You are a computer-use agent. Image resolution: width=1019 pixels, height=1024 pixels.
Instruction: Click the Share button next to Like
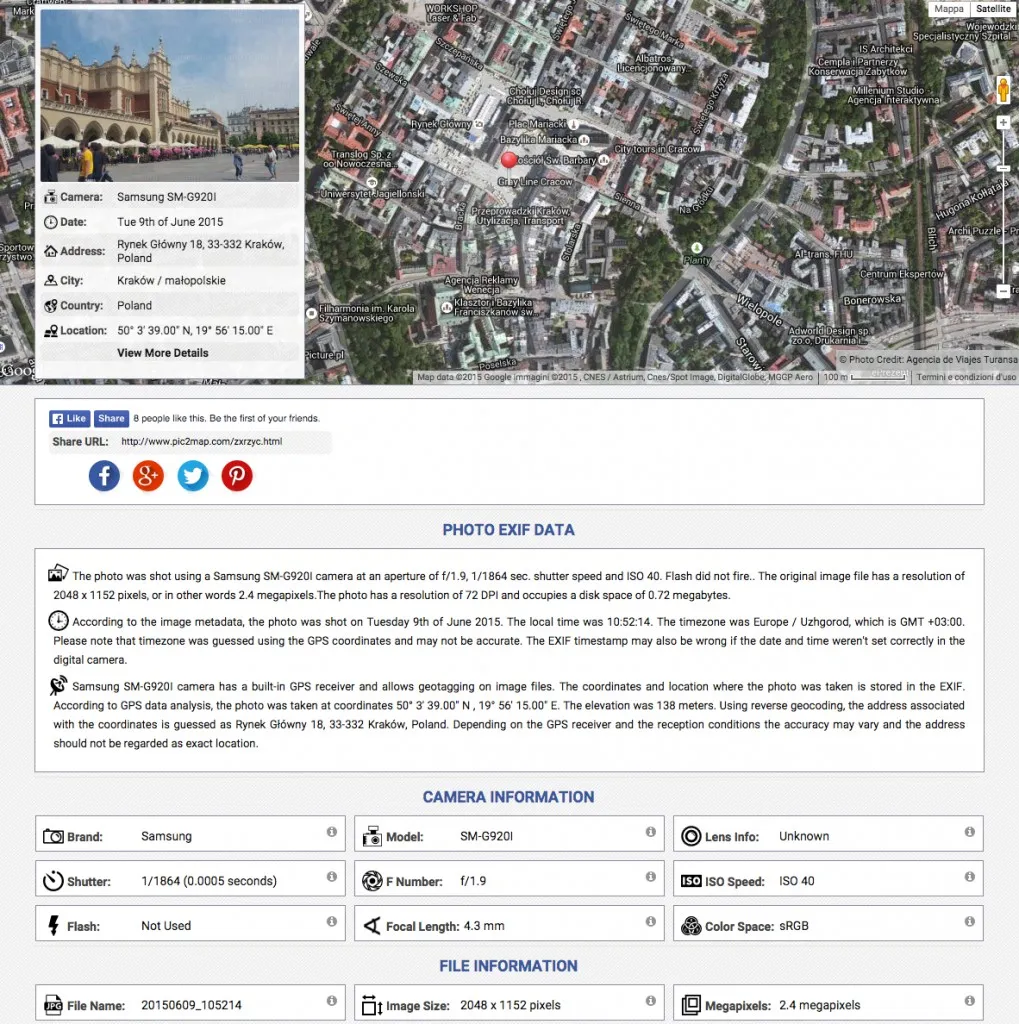[x=111, y=418]
